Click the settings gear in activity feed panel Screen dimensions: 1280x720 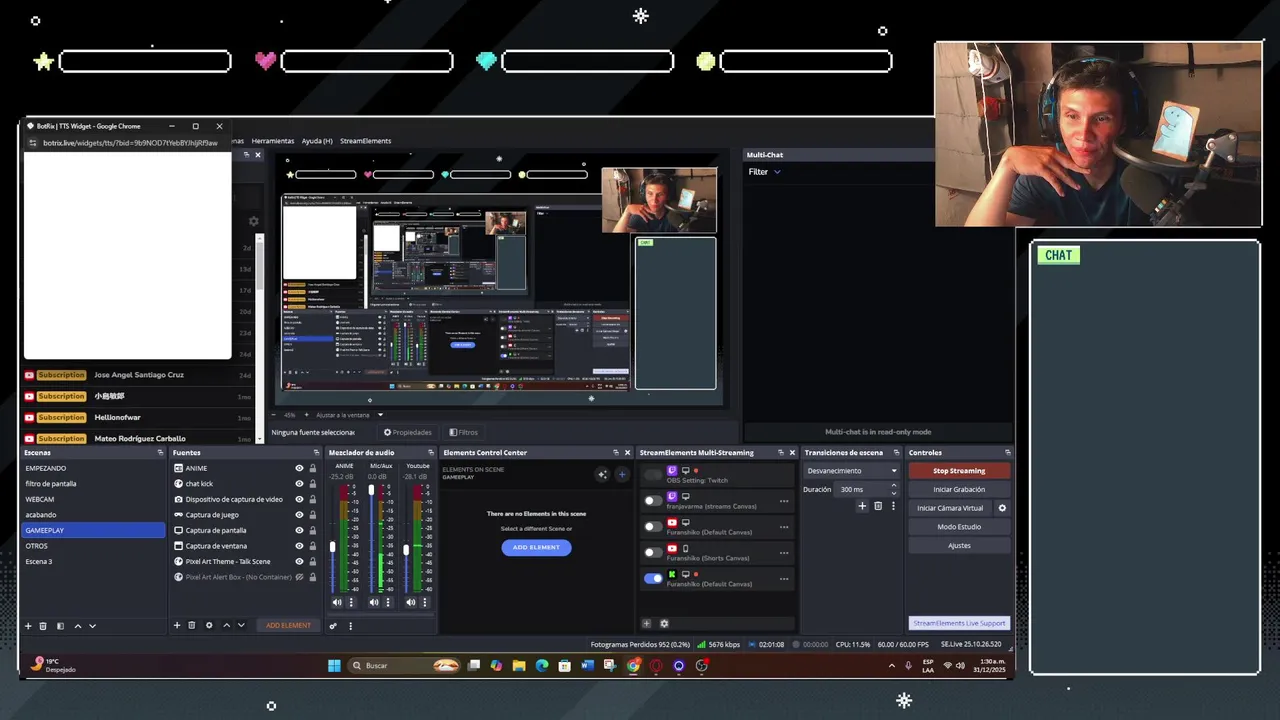(253, 221)
